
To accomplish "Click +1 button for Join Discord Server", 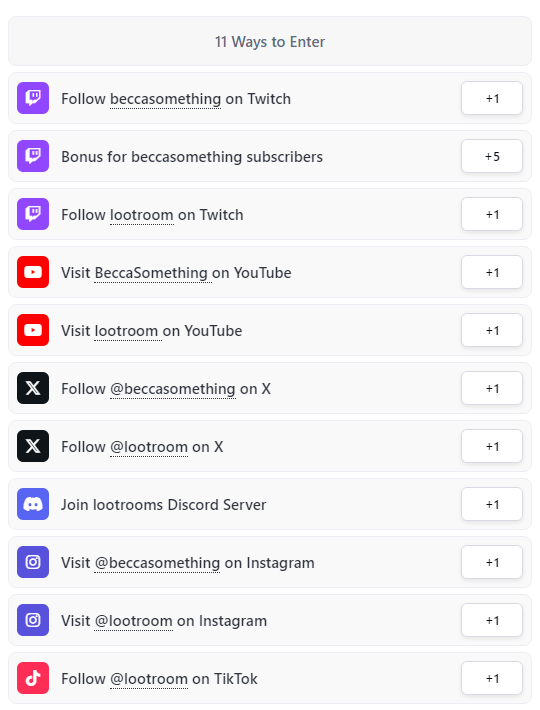I will coord(492,504).
